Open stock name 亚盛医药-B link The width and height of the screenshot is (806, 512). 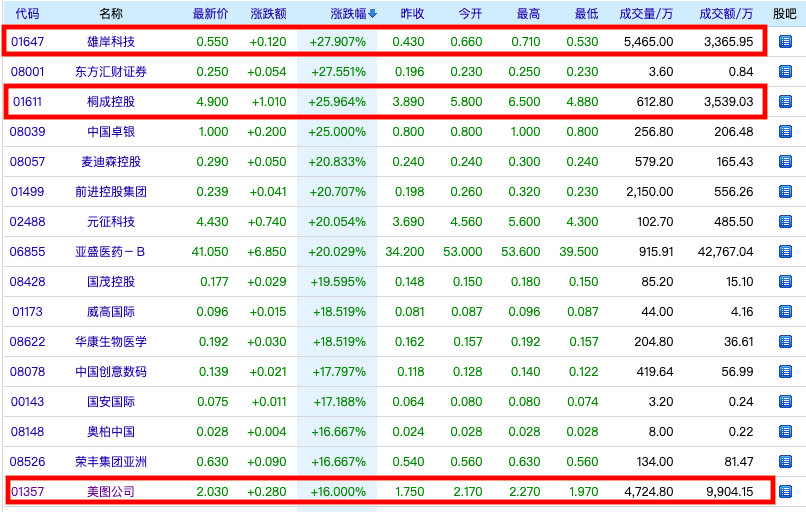click(x=110, y=251)
